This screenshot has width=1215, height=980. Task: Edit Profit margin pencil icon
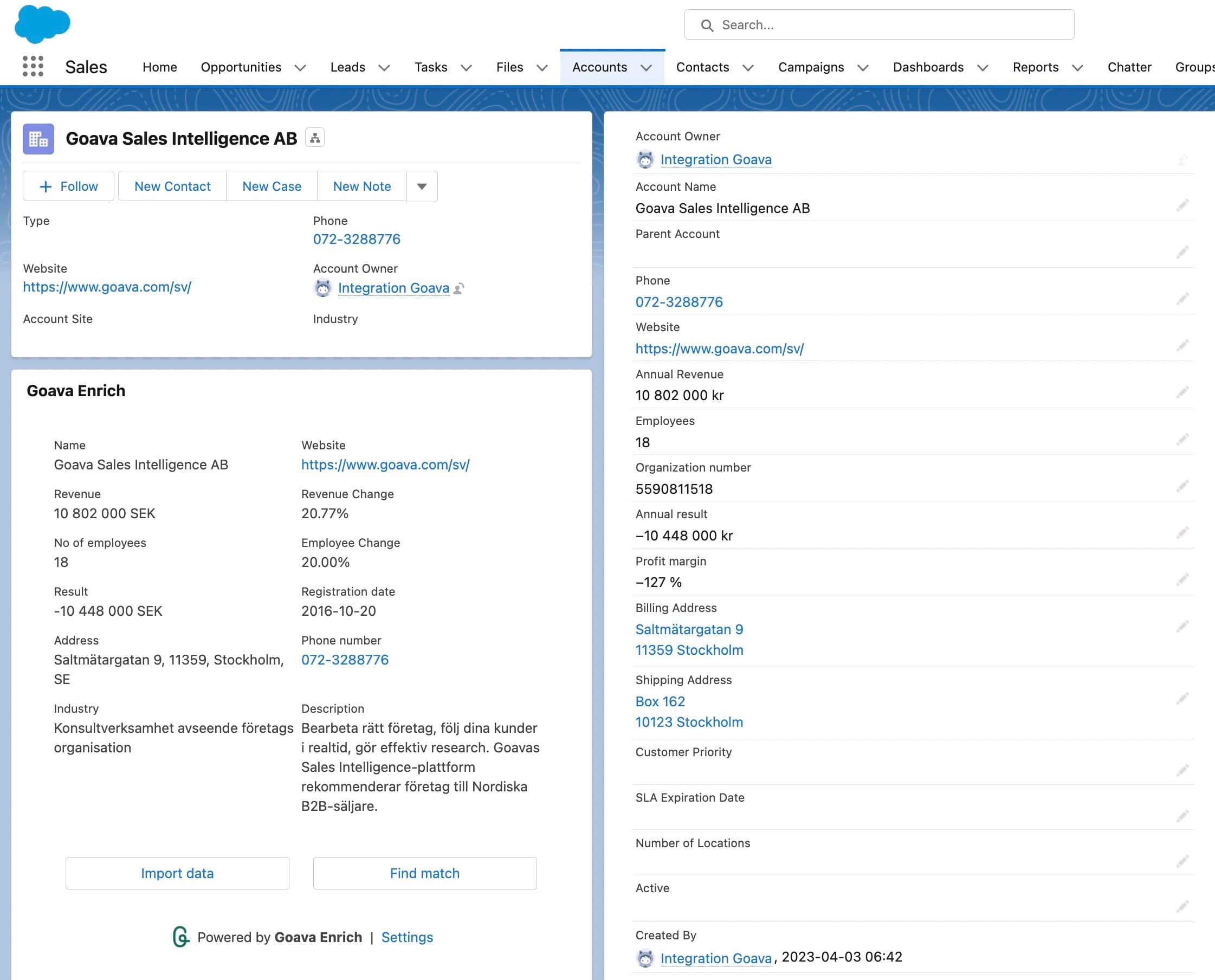[x=1182, y=581]
